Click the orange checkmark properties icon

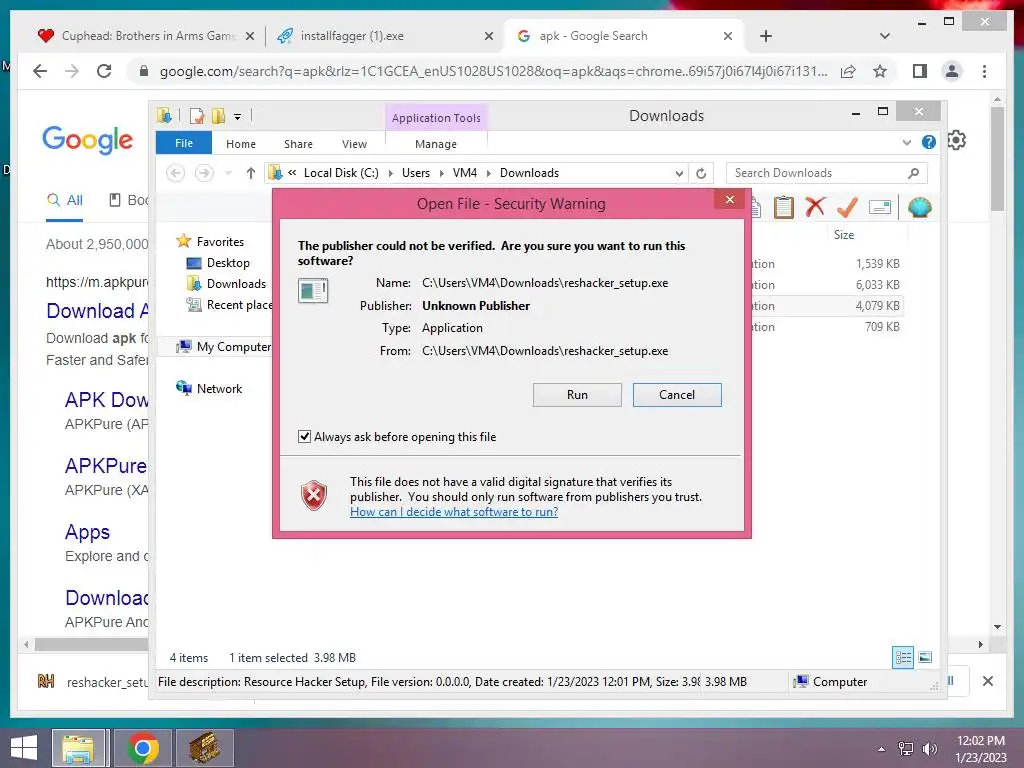(847, 208)
